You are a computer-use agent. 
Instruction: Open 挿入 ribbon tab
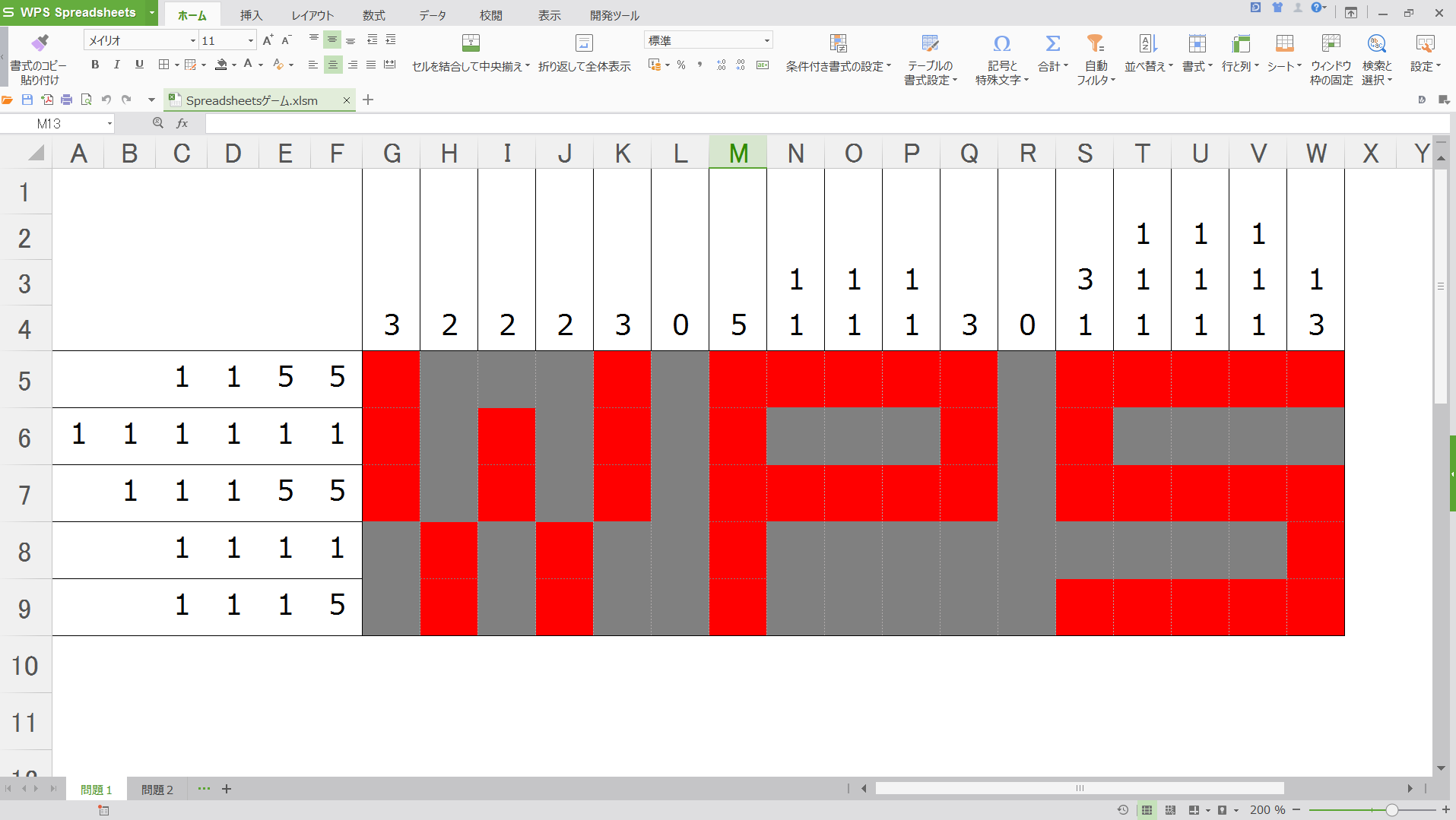click(251, 15)
